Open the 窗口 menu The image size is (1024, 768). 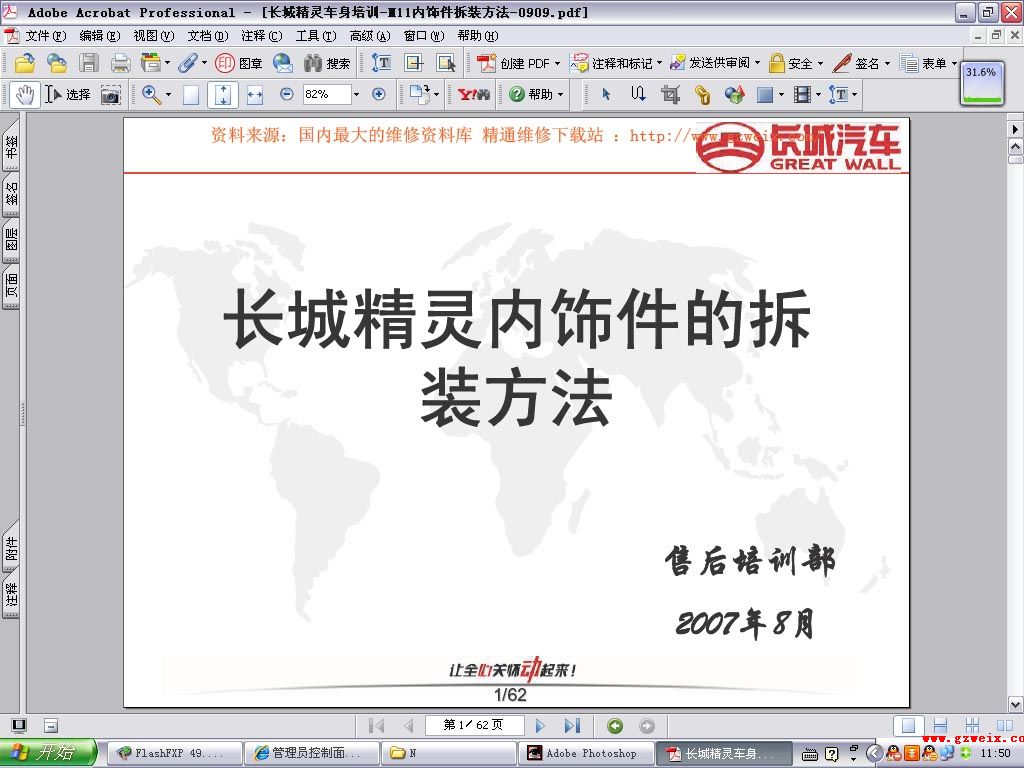[x=423, y=36]
